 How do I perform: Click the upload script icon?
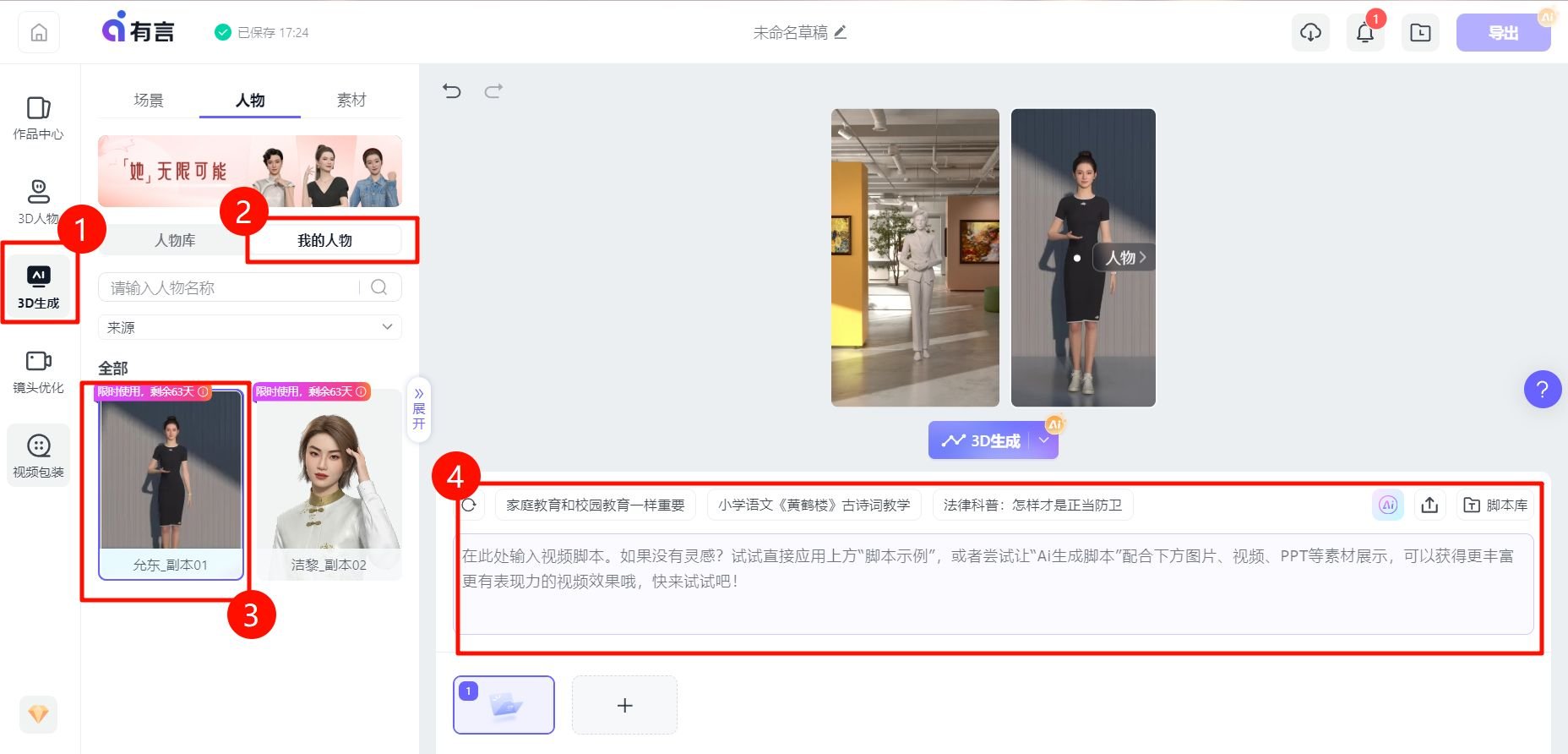pos(1429,505)
